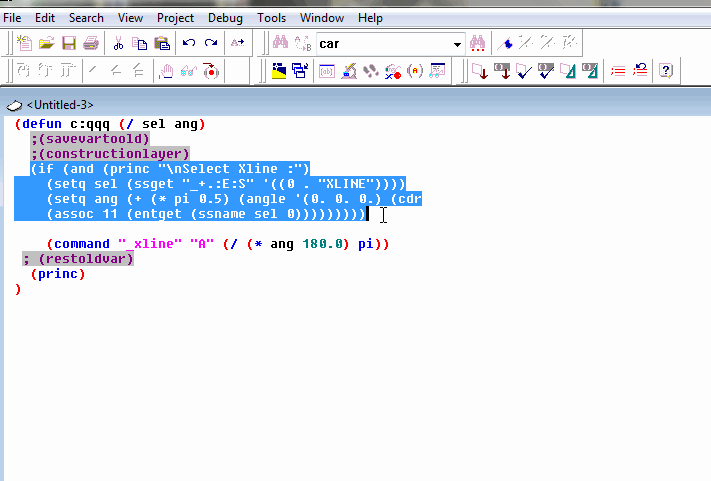
Task: Click the '; (restoldvar)' comment line
Action: pos(78,259)
